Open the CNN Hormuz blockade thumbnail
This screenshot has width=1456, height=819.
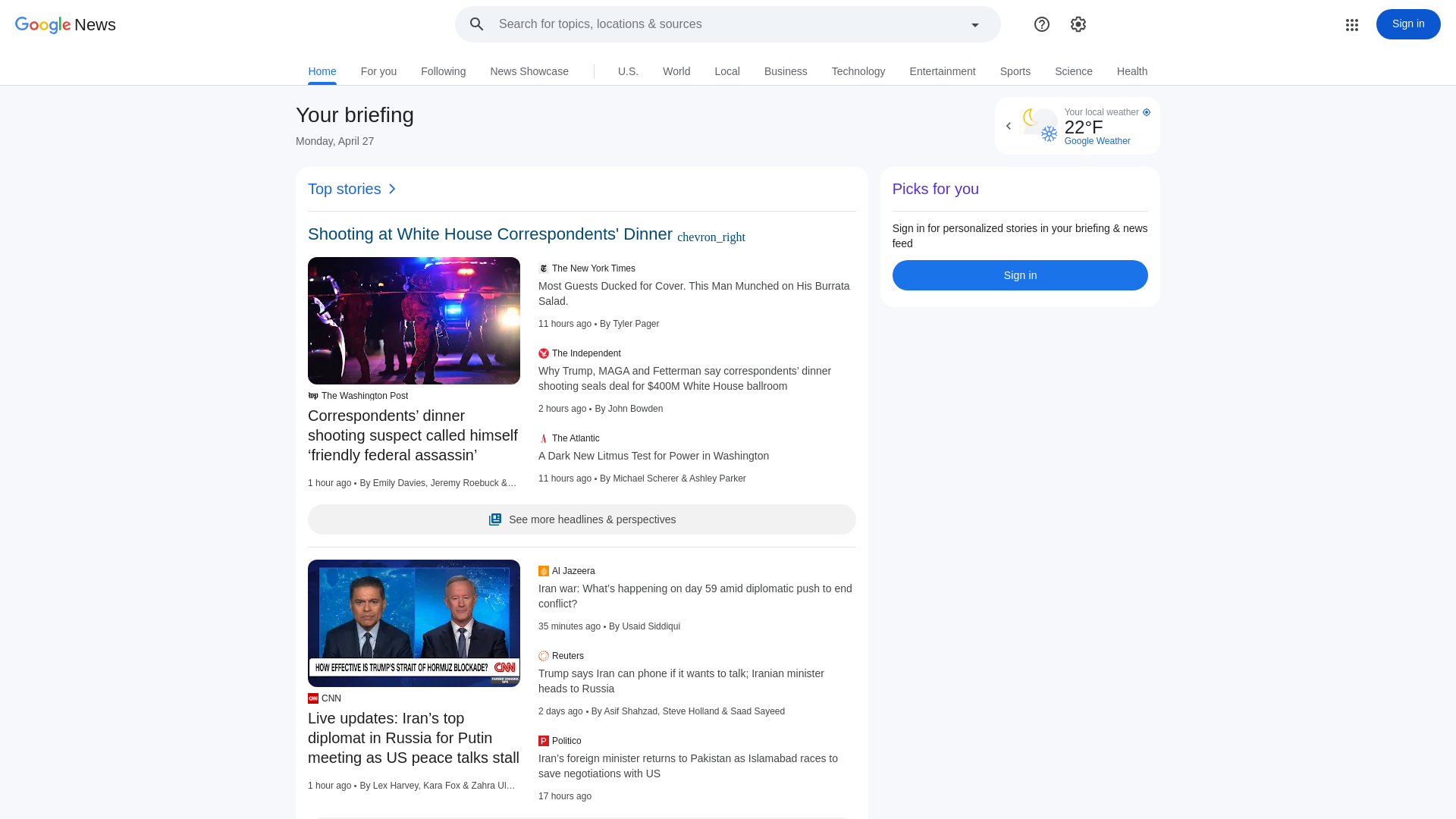414,623
